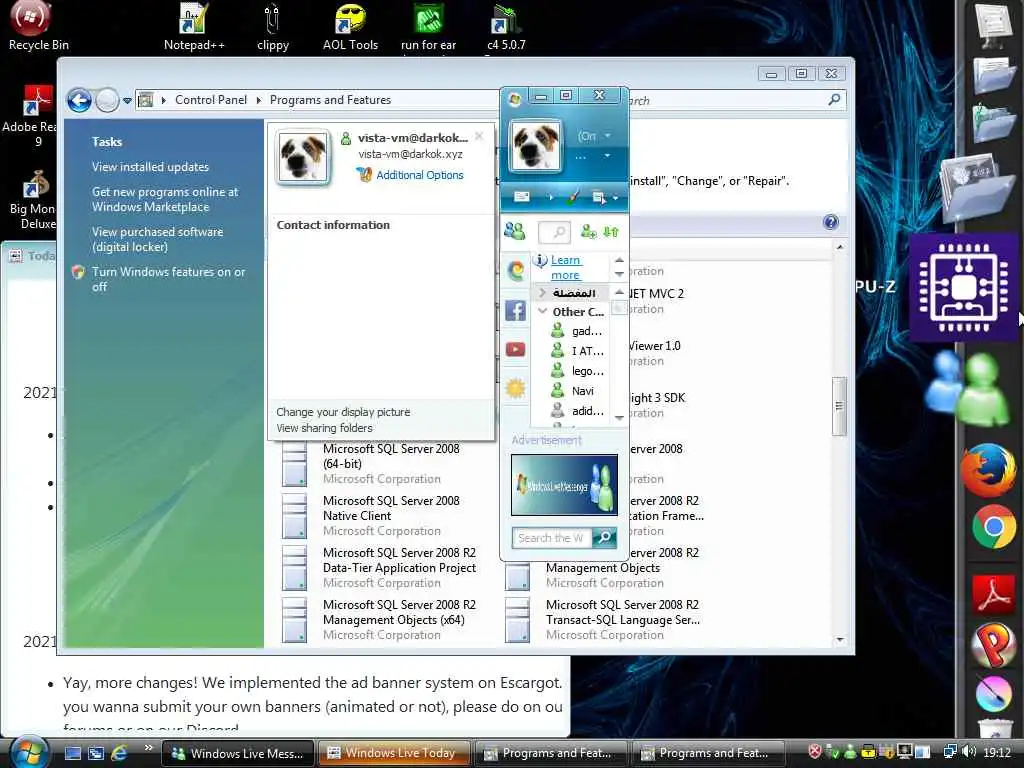
Task: Open the weather sun tab in Messenger sidebar
Action: coord(515,389)
